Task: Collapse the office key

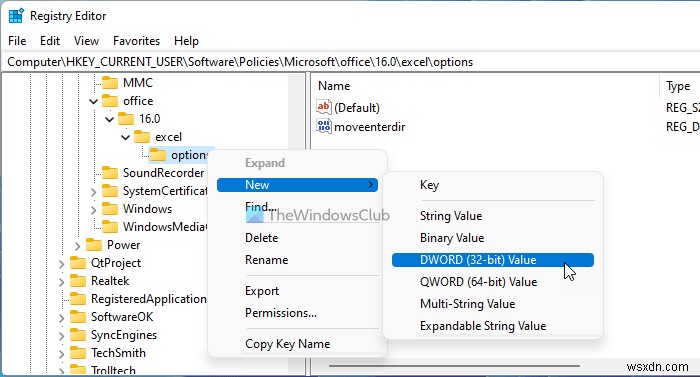Action: (x=93, y=101)
